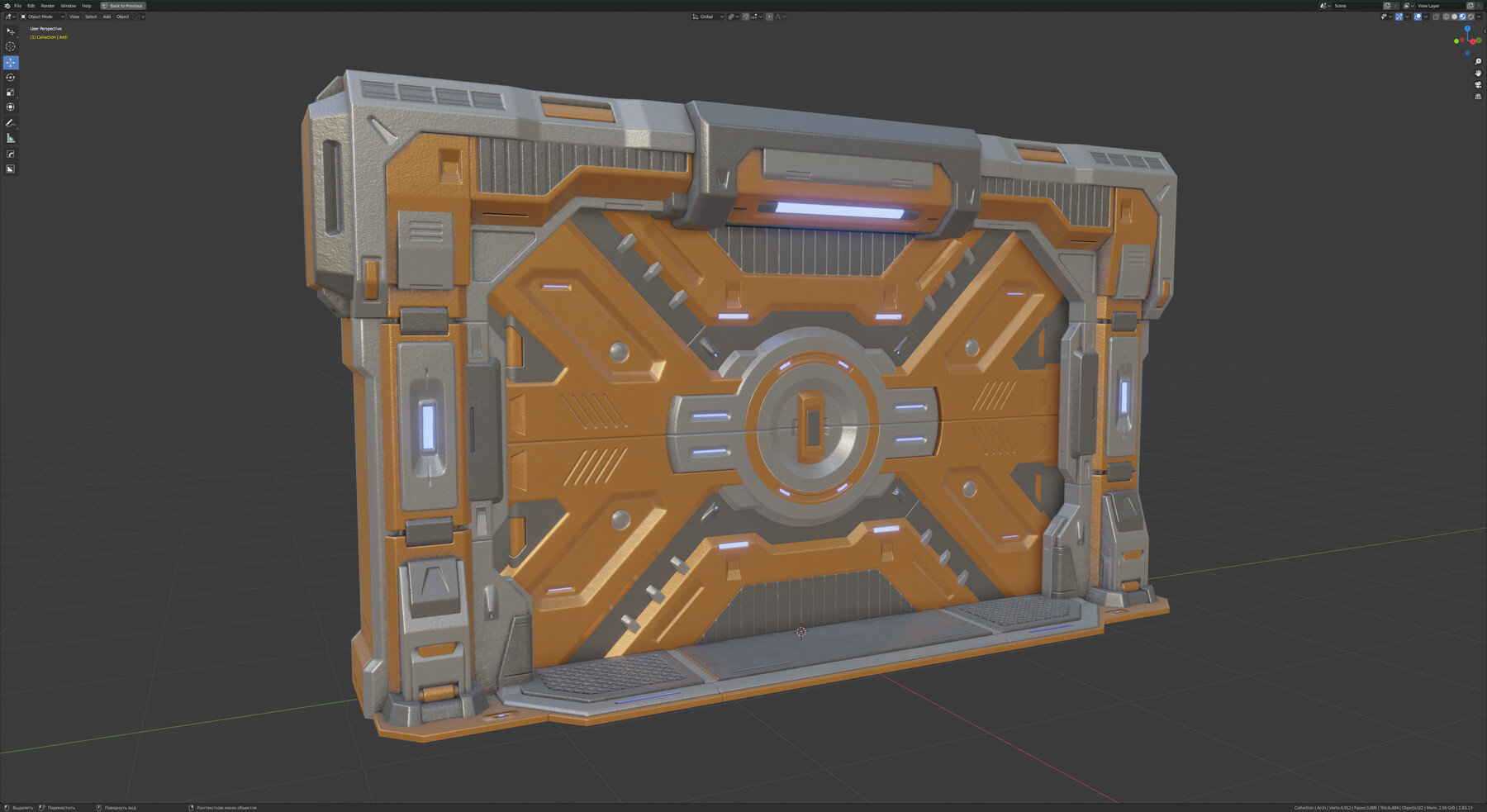1487x812 pixels.
Task: Open the Object Mode dropdown
Action: point(42,17)
